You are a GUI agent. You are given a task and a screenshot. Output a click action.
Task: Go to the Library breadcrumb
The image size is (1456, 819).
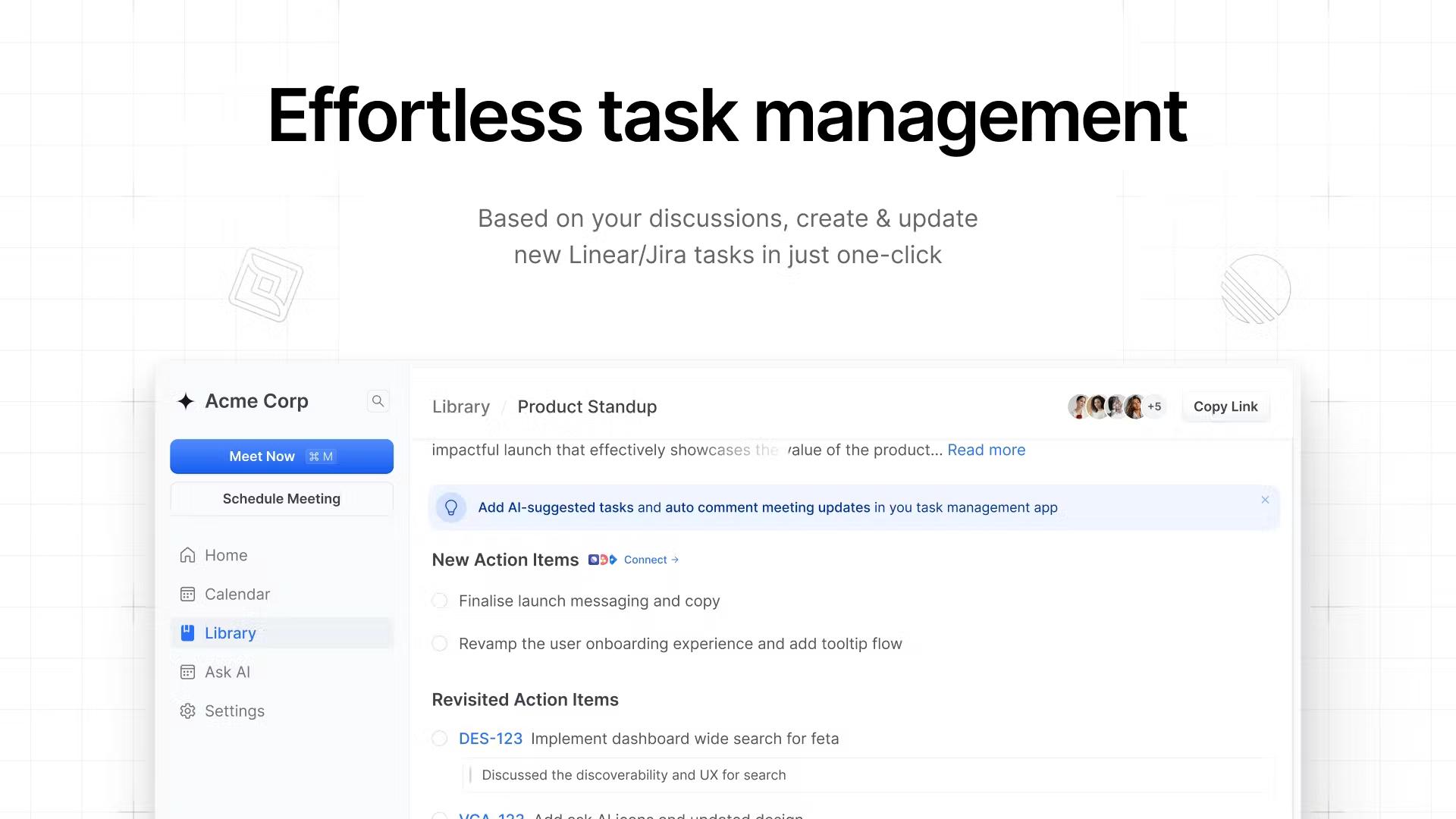[x=460, y=407]
